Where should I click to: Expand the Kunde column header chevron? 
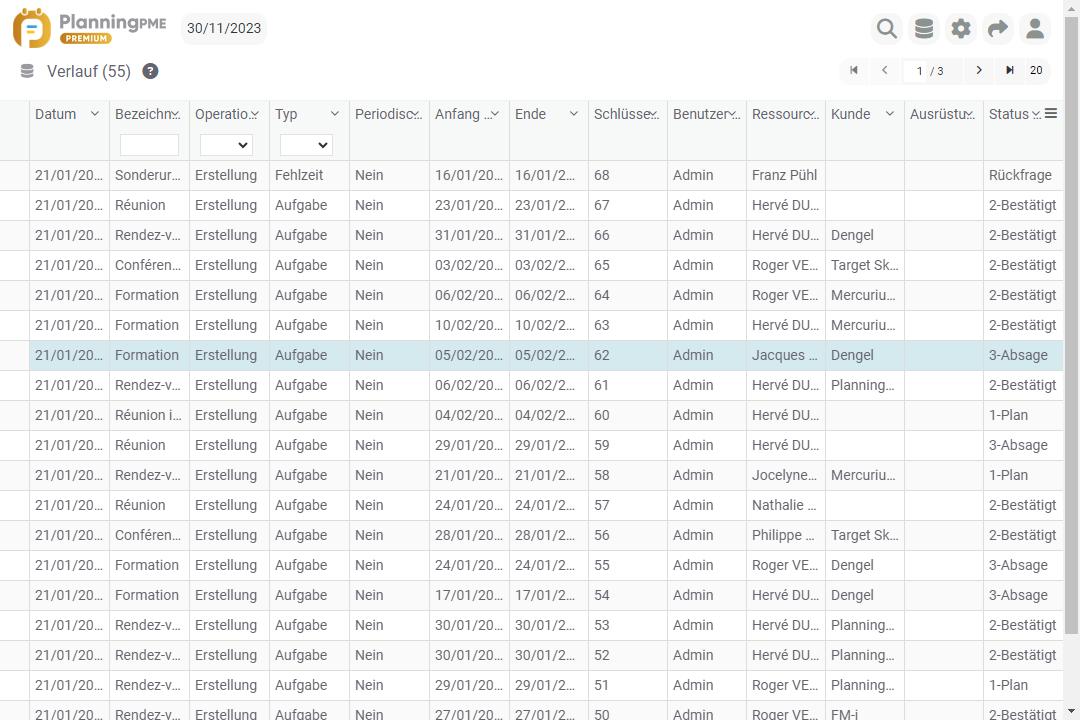[x=889, y=114]
